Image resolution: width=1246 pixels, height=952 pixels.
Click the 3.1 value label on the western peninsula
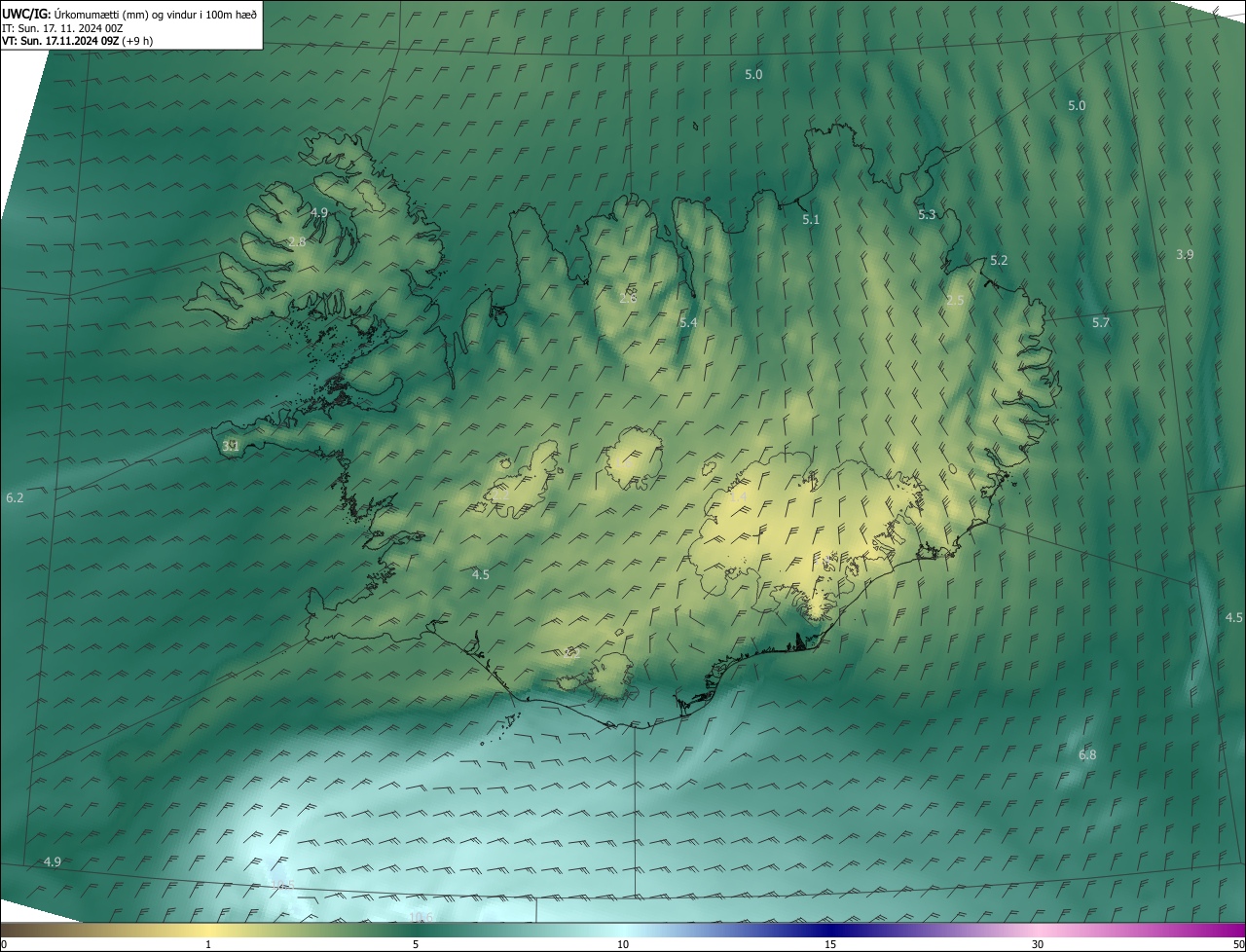point(231,446)
